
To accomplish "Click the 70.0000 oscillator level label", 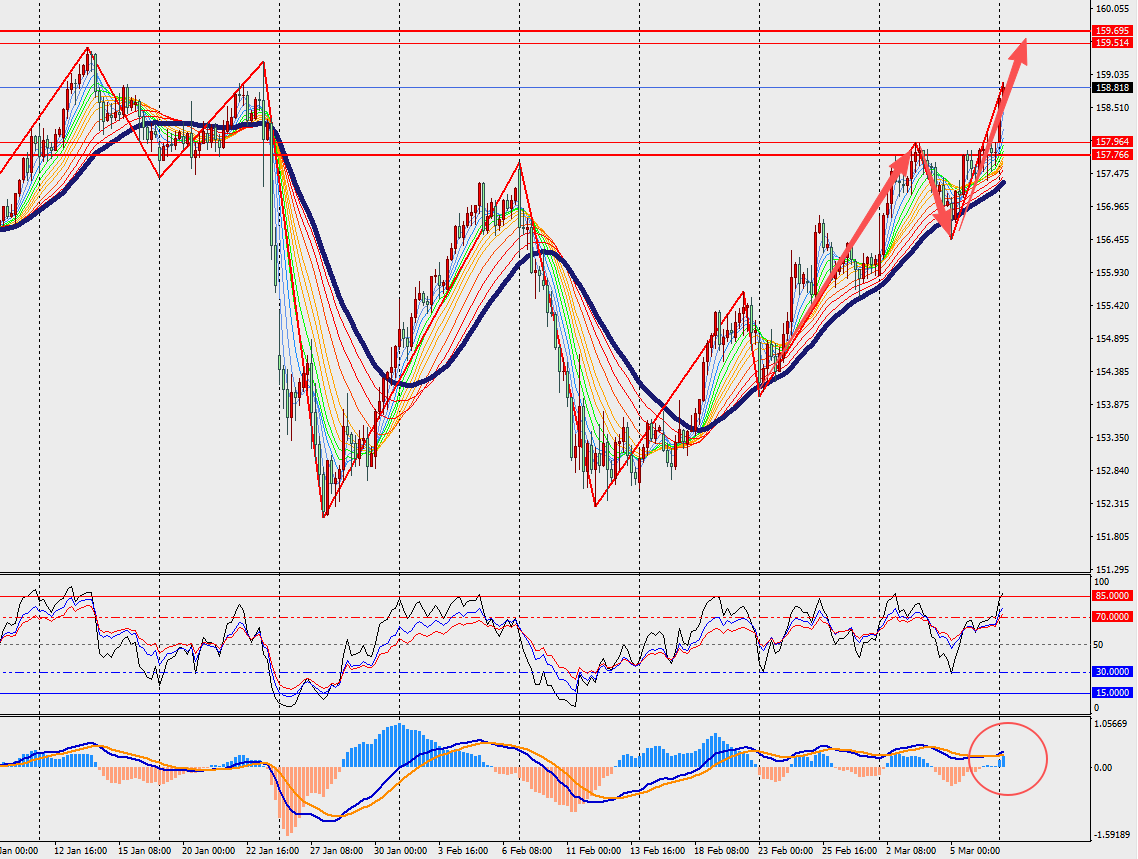I will (1112, 617).
